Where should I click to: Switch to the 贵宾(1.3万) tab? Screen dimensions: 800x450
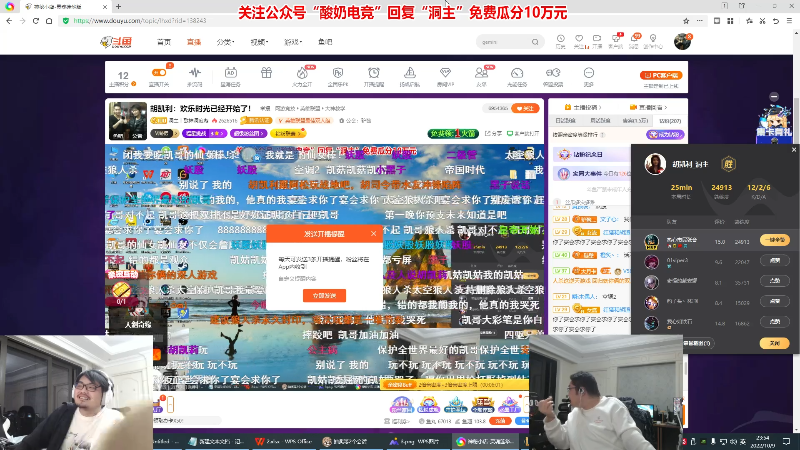635,121
